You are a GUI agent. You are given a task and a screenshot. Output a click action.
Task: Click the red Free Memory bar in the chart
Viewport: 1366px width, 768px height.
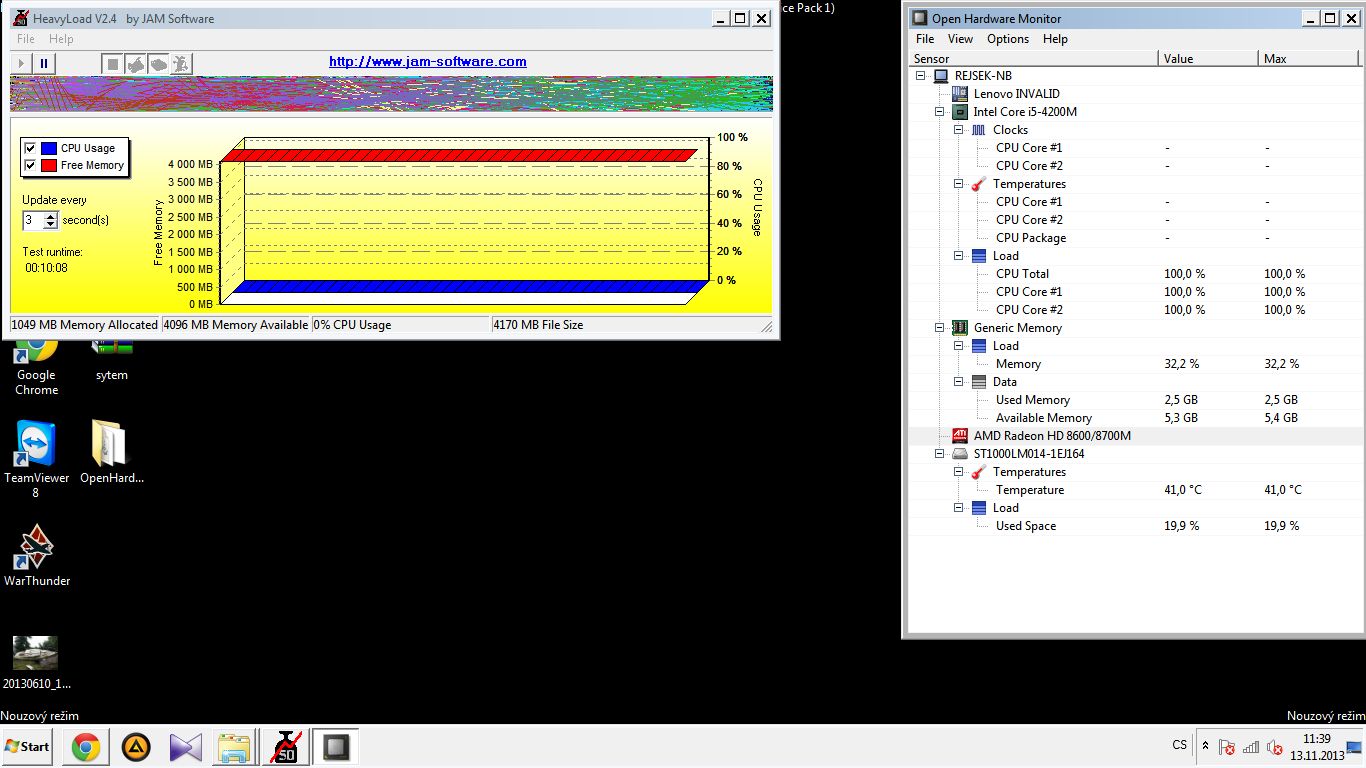(457, 155)
